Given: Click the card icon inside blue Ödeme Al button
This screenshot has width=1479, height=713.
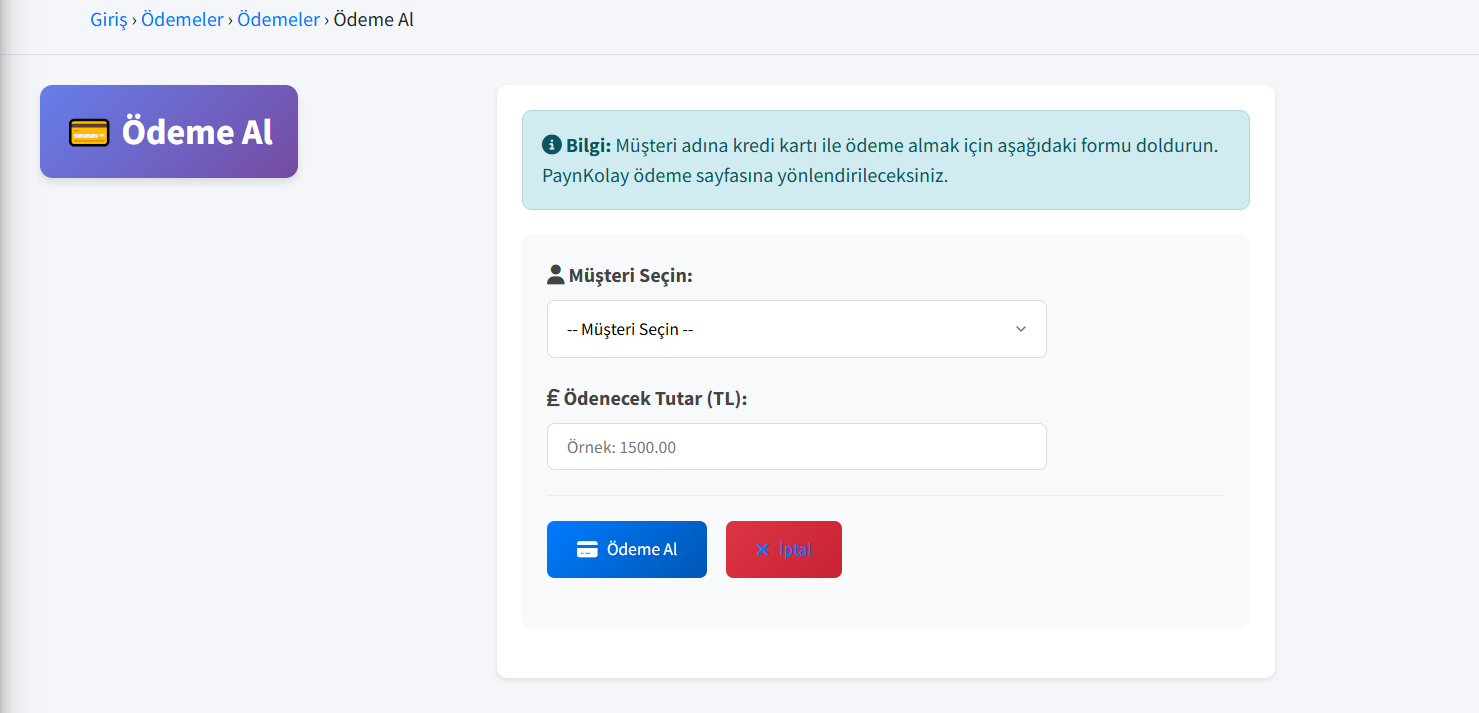Looking at the screenshot, I should (x=587, y=550).
